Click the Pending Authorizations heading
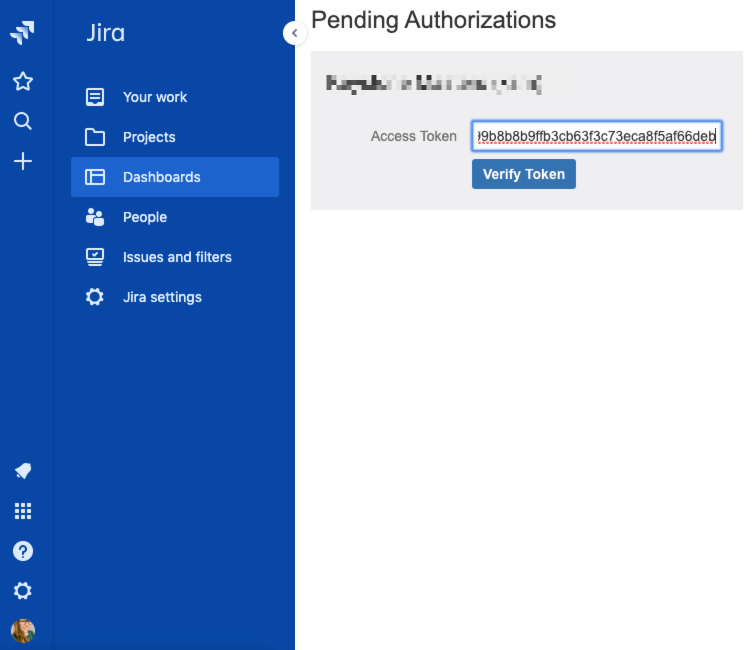 pyautogui.click(x=433, y=21)
